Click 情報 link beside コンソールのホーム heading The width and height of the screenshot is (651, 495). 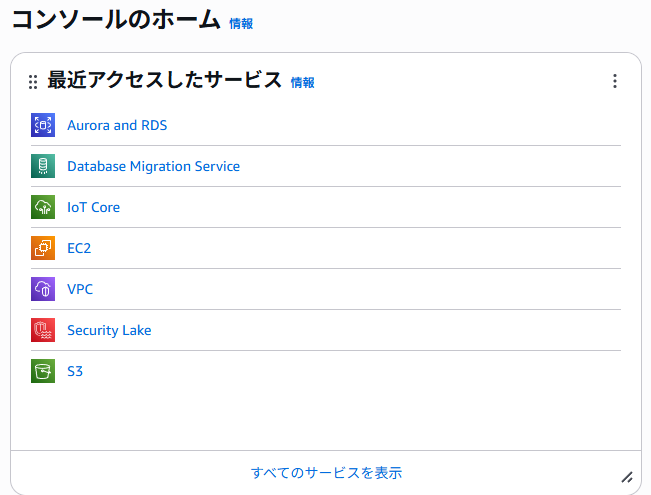click(x=241, y=23)
